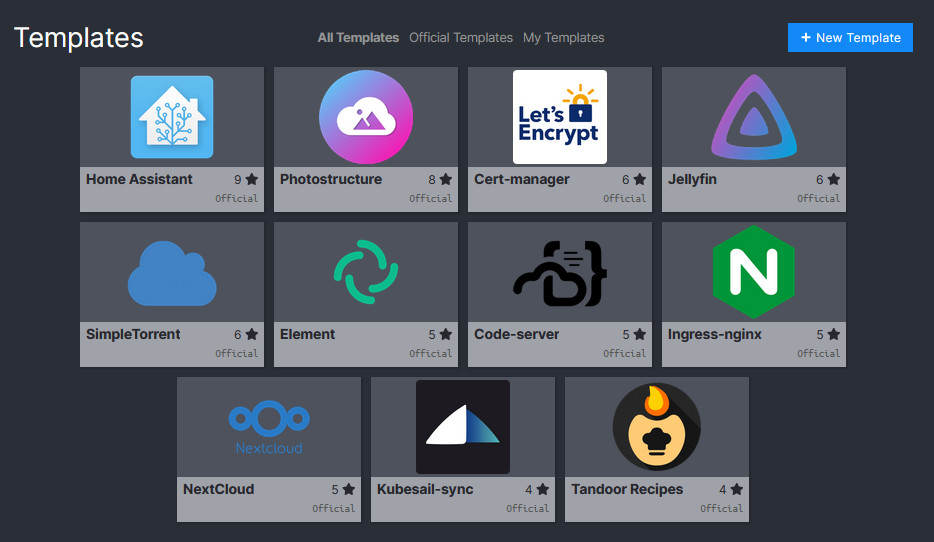Click the Official label under Home Assistant
Image resolution: width=934 pixels, height=542 pixels.
(x=236, y=198)
